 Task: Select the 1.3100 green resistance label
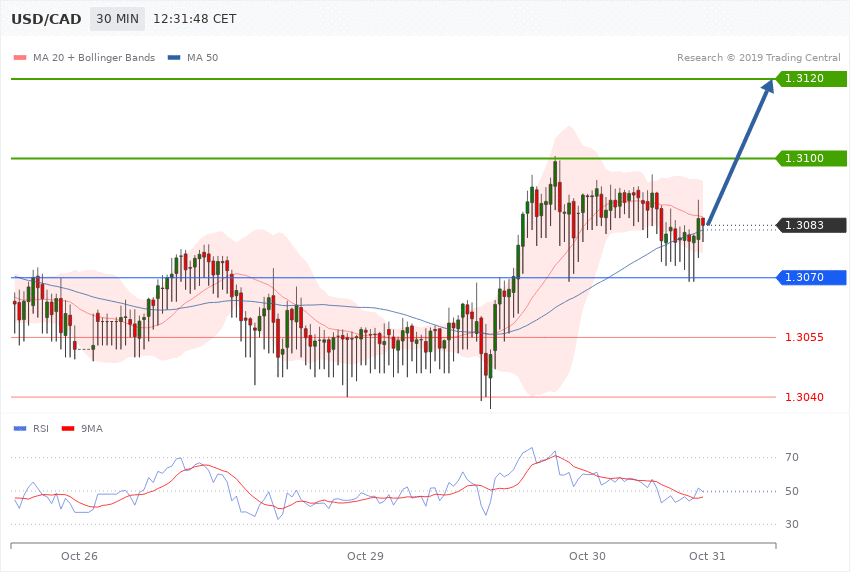(x=811, y=158)
